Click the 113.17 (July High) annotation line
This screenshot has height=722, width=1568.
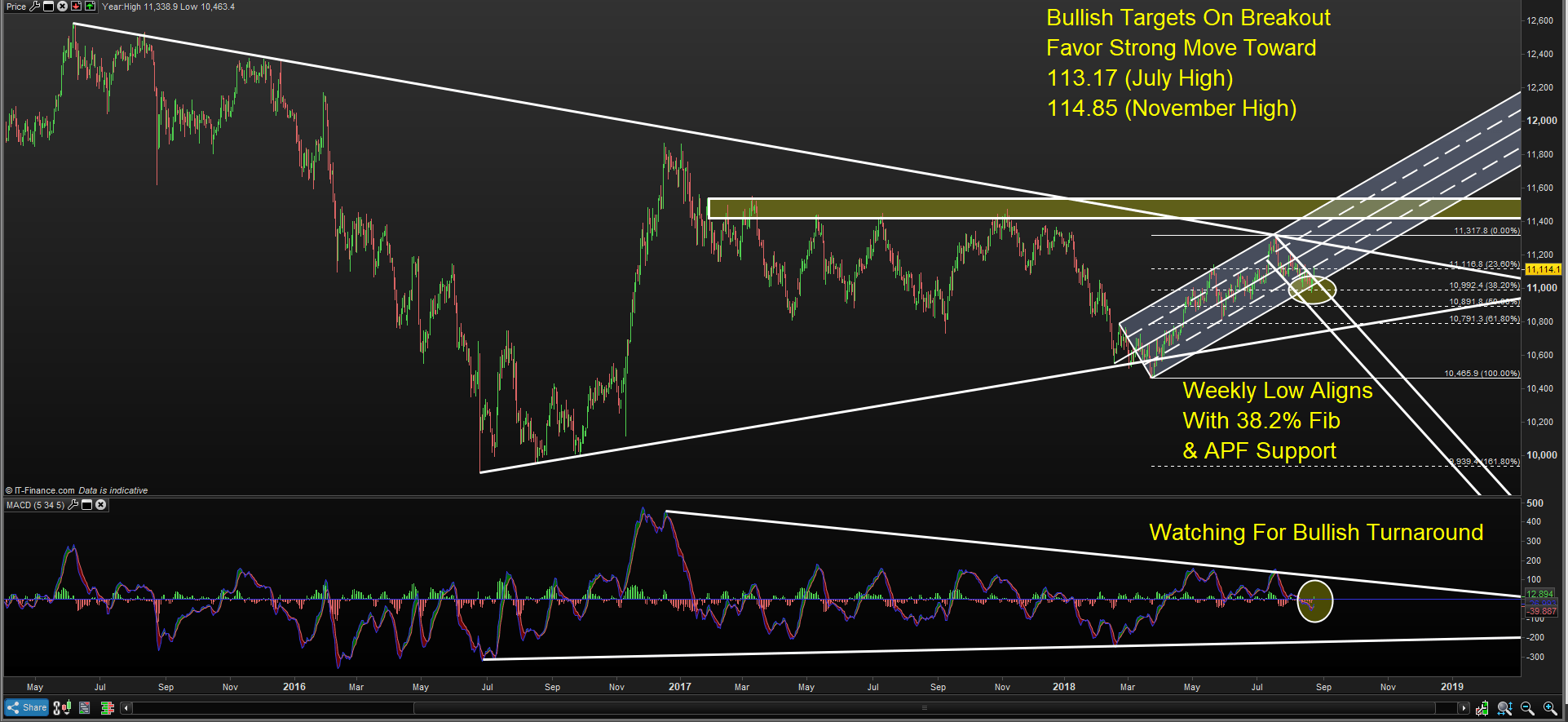click(x=1140, y=78)
